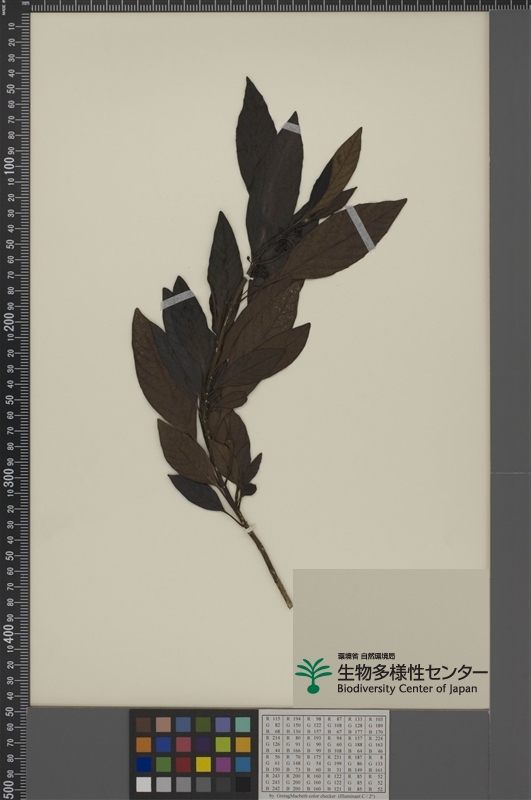Select the yellow patch on color checker
This screenshot has height=800, width=531.
click(203, 764)
